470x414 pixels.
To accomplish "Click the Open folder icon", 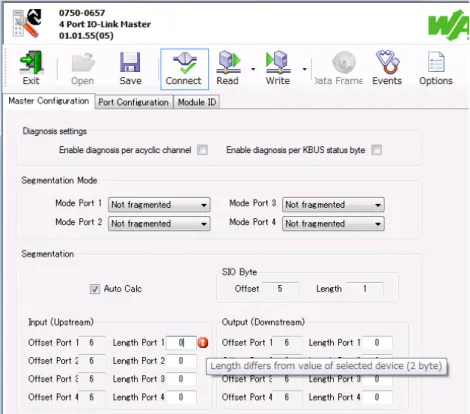I will click(83, 62).
